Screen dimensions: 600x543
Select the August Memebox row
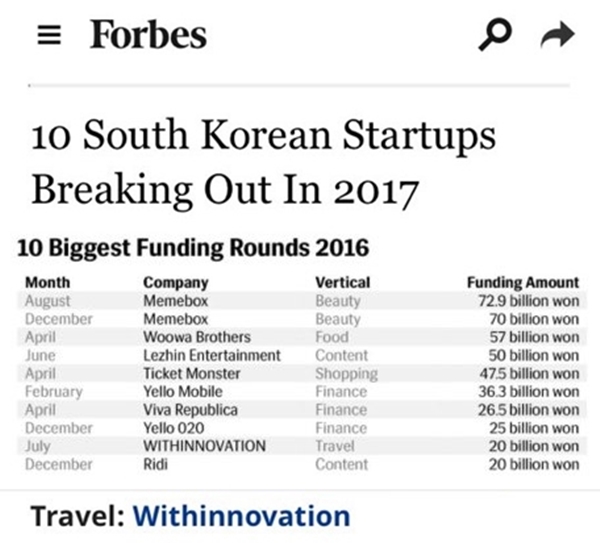[x=302, y=301]
